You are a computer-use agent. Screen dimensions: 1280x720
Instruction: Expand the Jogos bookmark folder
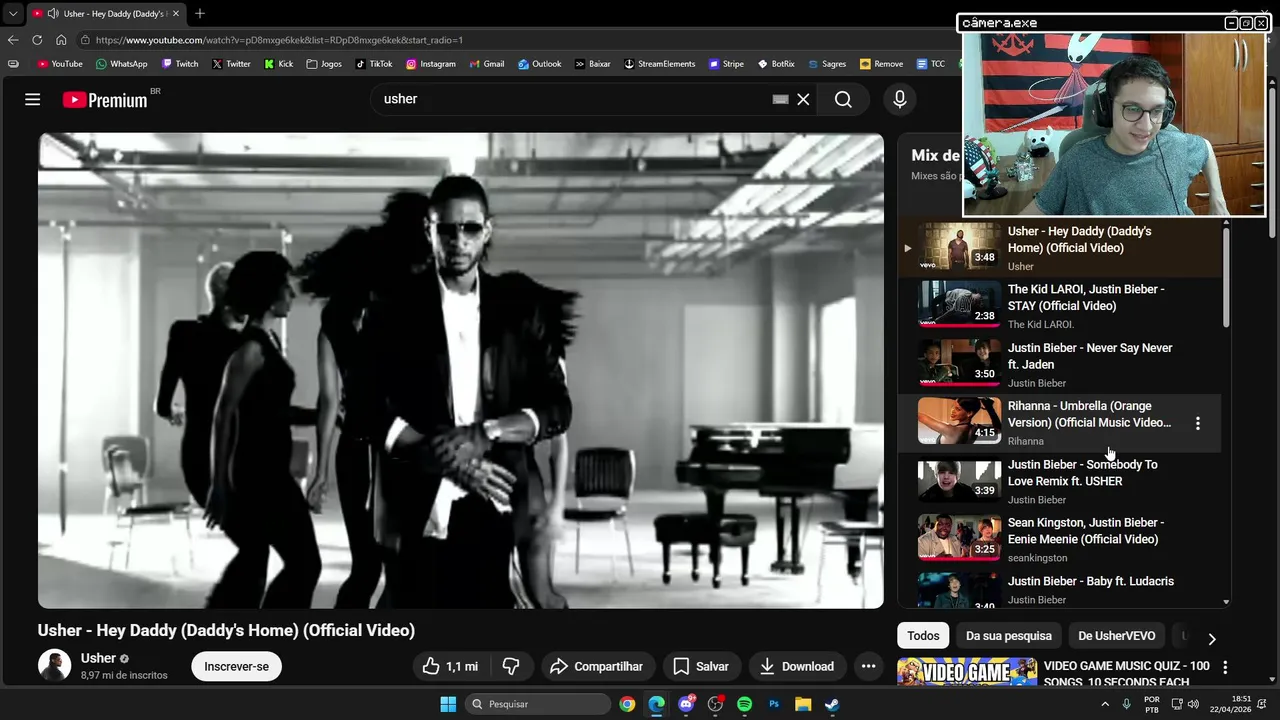[324, 64]
